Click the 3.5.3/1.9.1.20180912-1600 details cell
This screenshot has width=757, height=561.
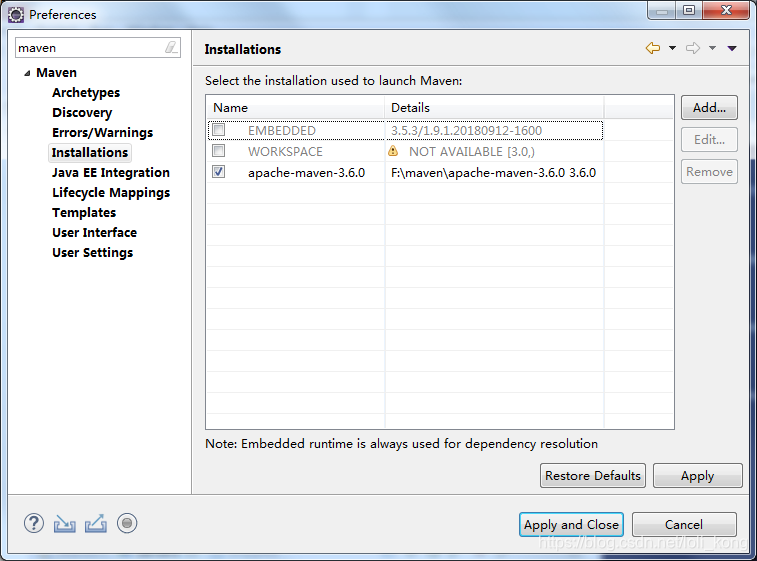(466, 130)
